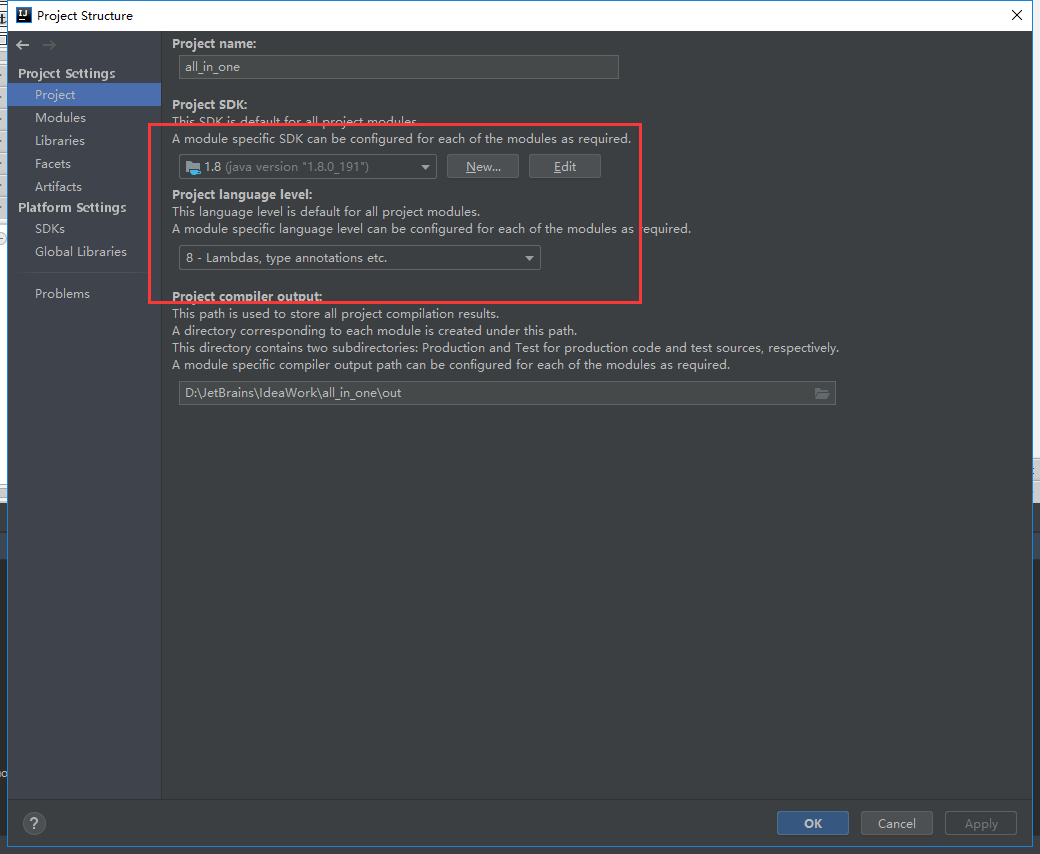This screenshot has width=1040, height=854.
Task: Select the Project tab under Project Settings
Action: point(55,94)
